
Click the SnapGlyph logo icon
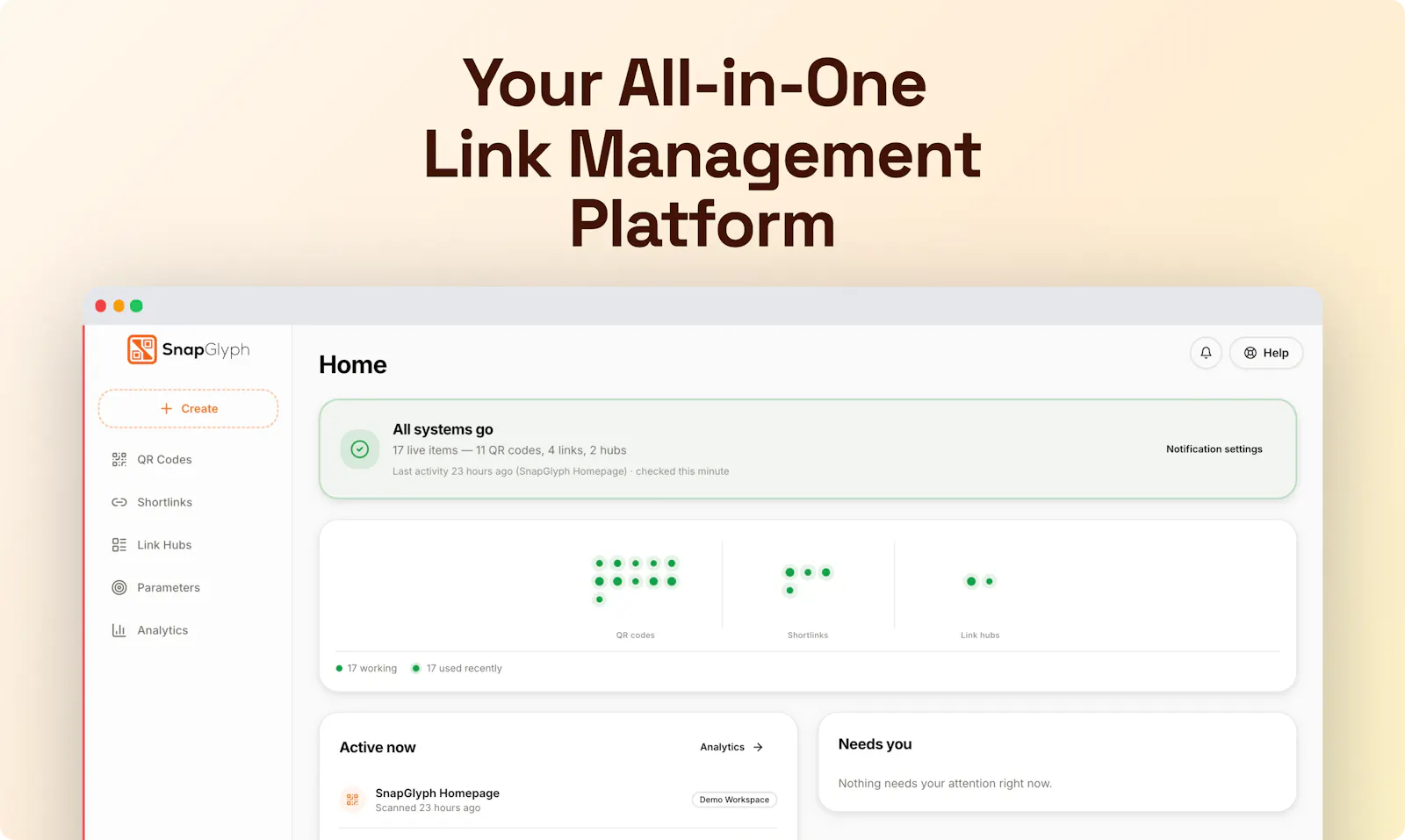coord(142,349)
